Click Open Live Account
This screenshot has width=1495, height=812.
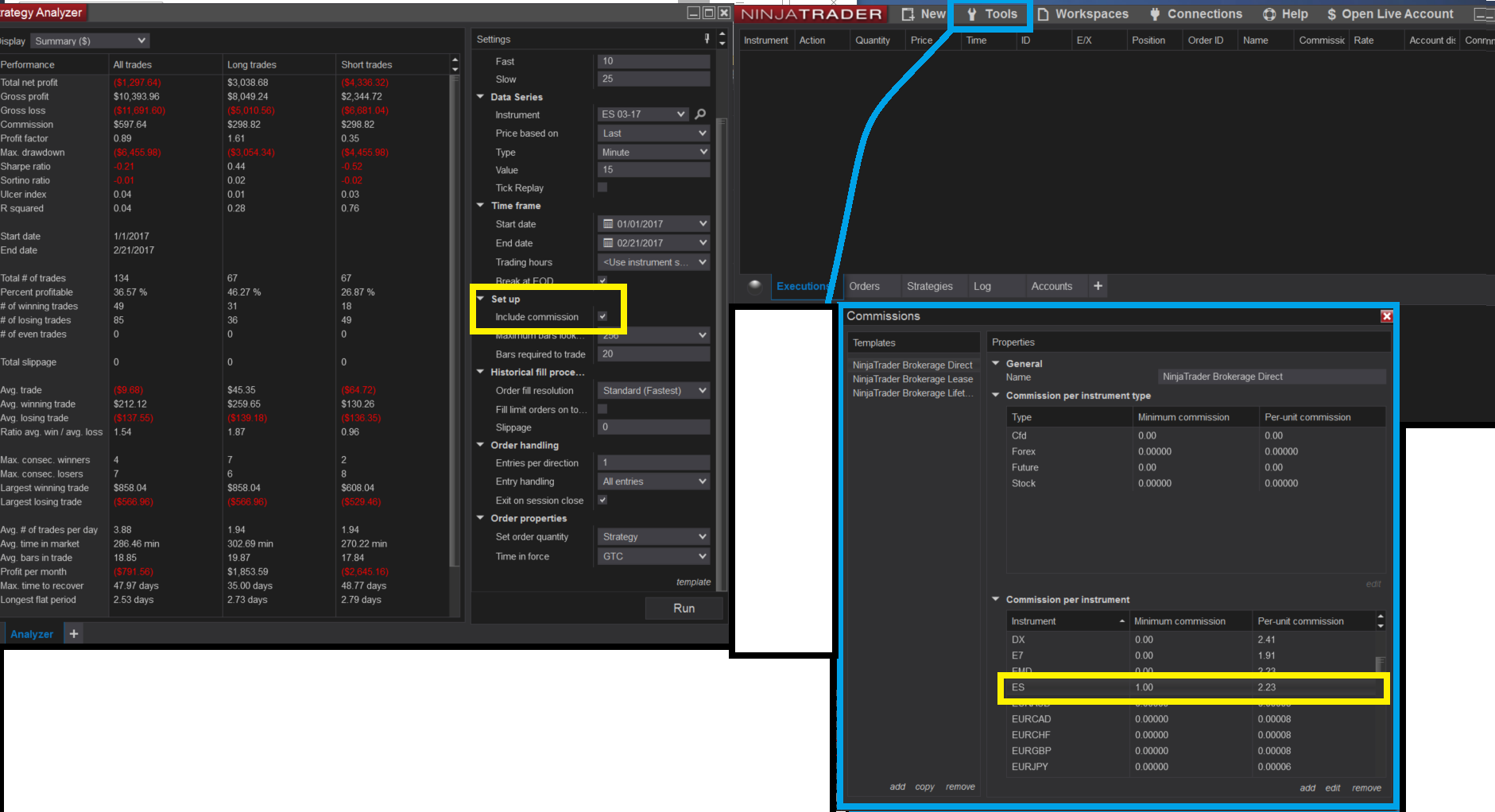1390,14
